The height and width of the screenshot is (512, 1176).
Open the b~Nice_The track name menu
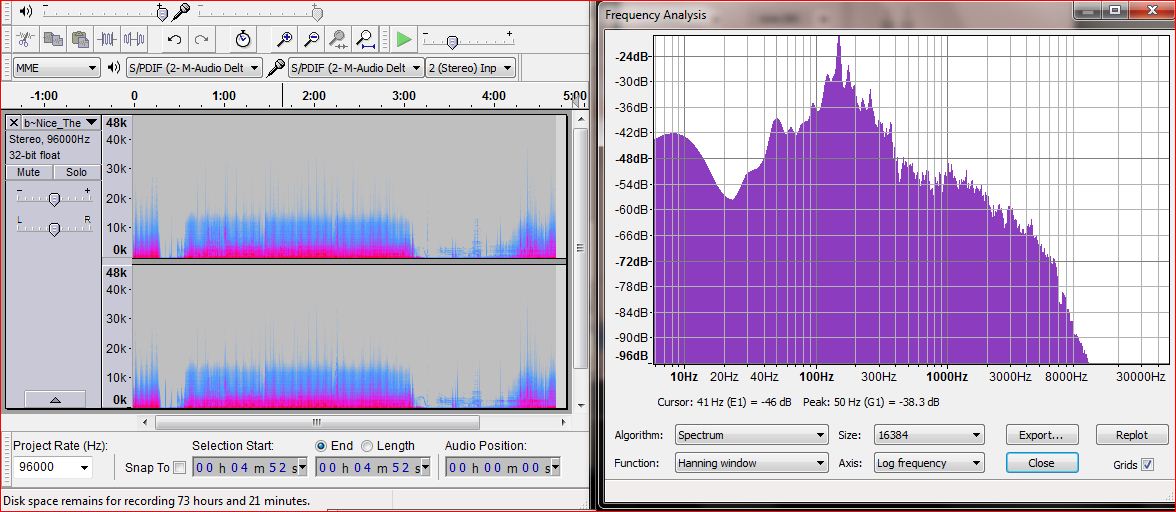[x=61, y=122]
